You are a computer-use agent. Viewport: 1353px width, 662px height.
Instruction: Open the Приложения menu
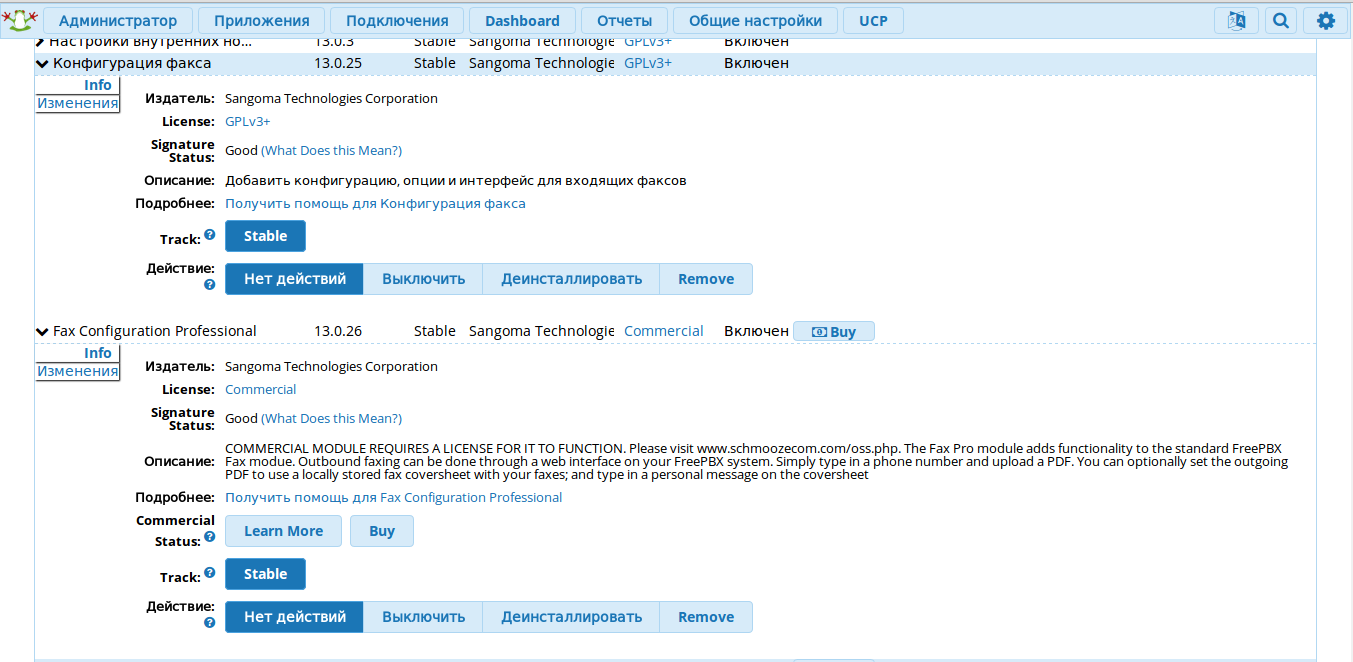click(x=262, y=21)
